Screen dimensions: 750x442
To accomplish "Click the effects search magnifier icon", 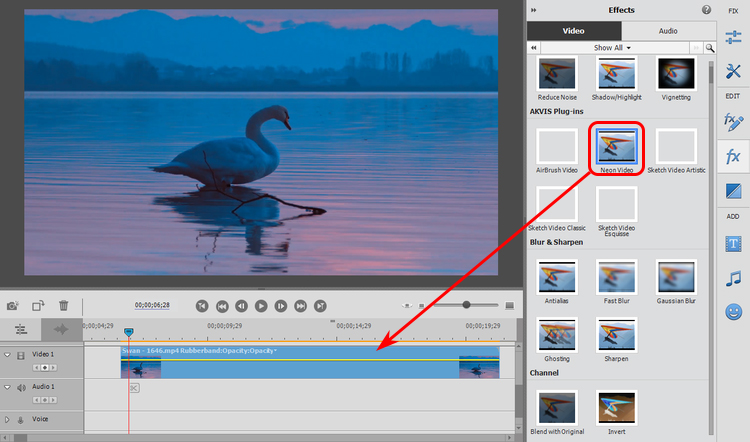I will point(710,48).
